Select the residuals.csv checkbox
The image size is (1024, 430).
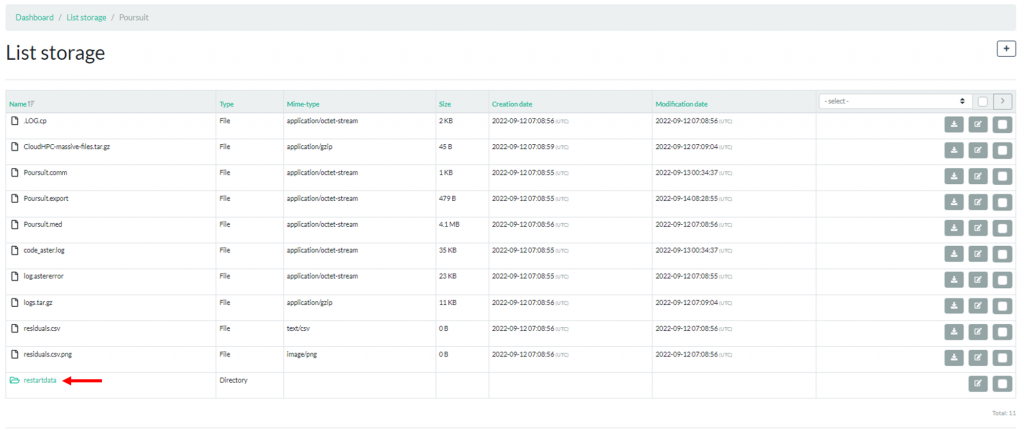pos(1002,331)
